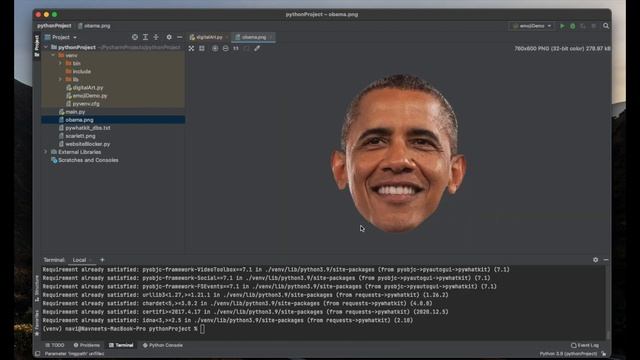Toggle image grid lines display

[202, 48]
